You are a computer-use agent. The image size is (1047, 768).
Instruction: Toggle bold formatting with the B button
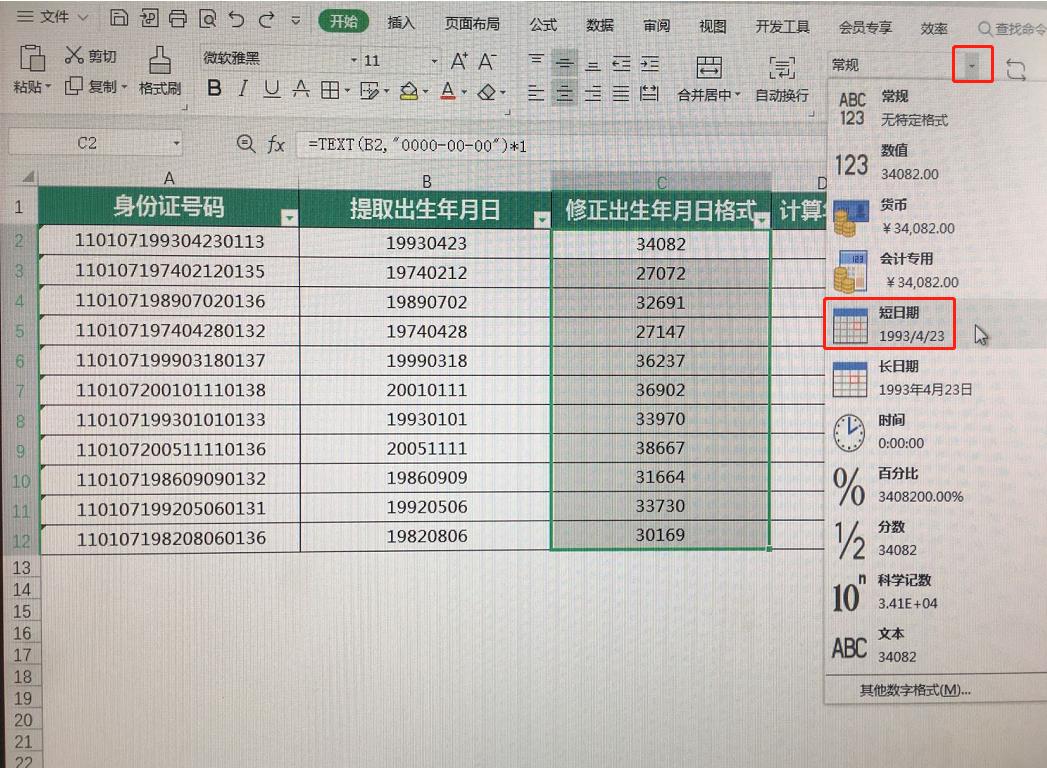[213, 90]
